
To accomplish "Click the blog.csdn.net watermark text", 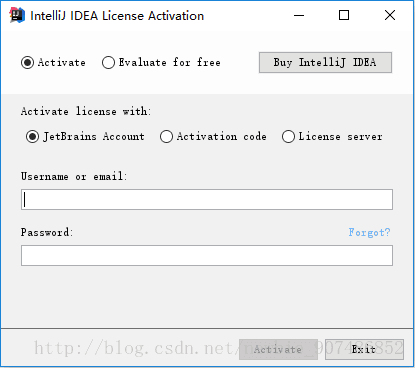I will (x=219, y=348).
